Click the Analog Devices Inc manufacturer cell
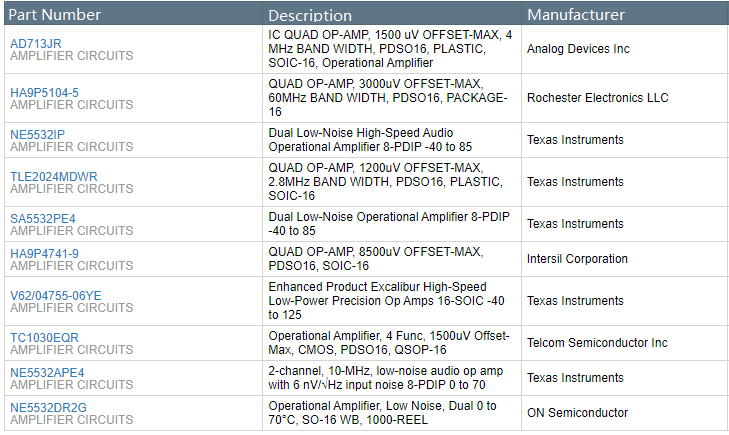The image size is (729, 435). pos(578,49)
